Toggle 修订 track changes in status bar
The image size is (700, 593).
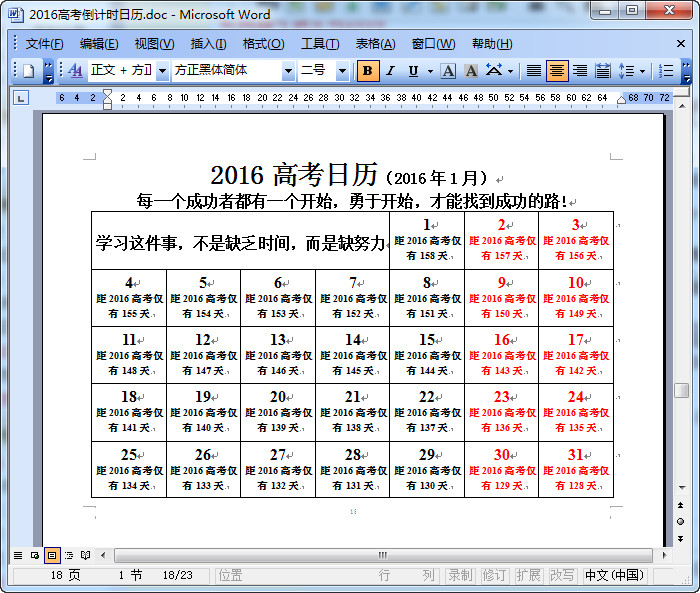click(x=494, y=575)
